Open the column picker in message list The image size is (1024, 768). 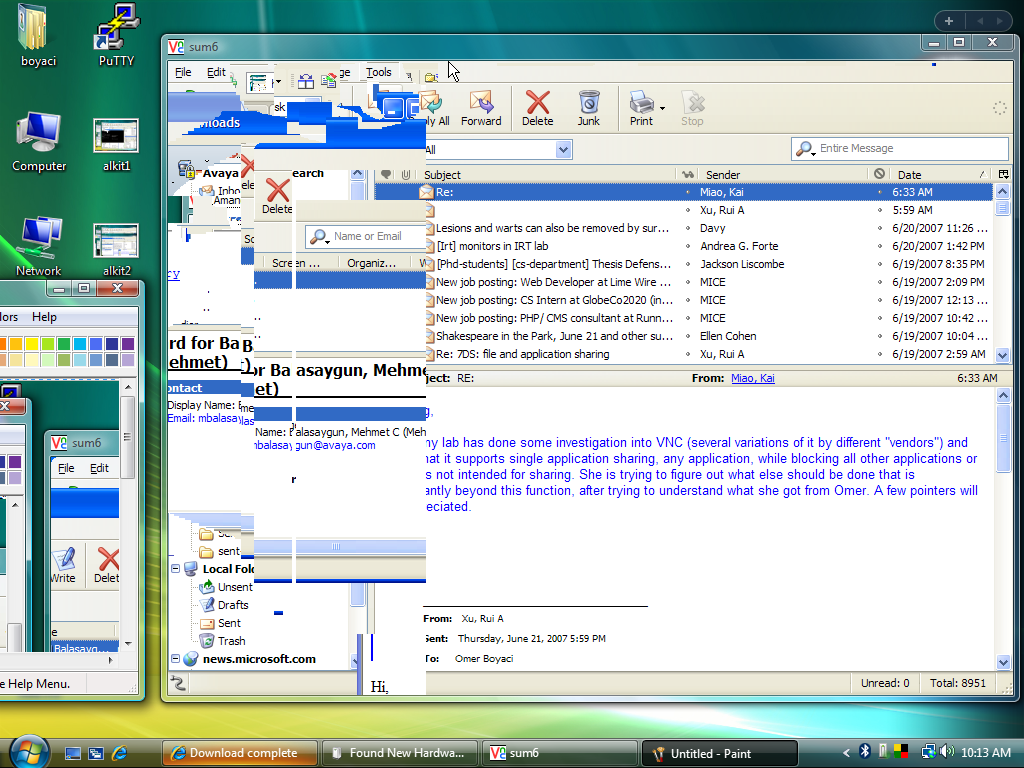[x=1003, y=174]
